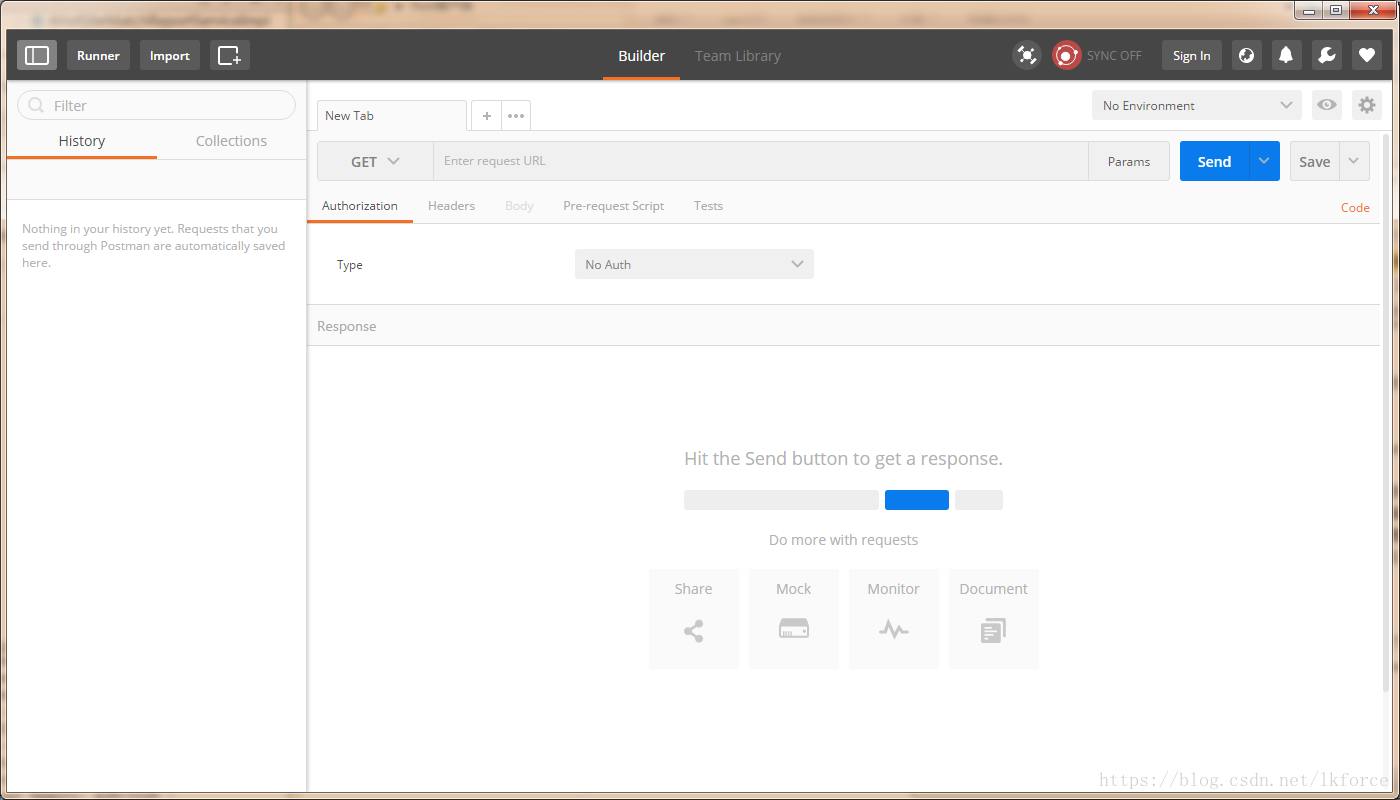This screenshot has height=800, width=1400.
Task: Select the Pre-request Script tab
Action: (x=614, y=205)
